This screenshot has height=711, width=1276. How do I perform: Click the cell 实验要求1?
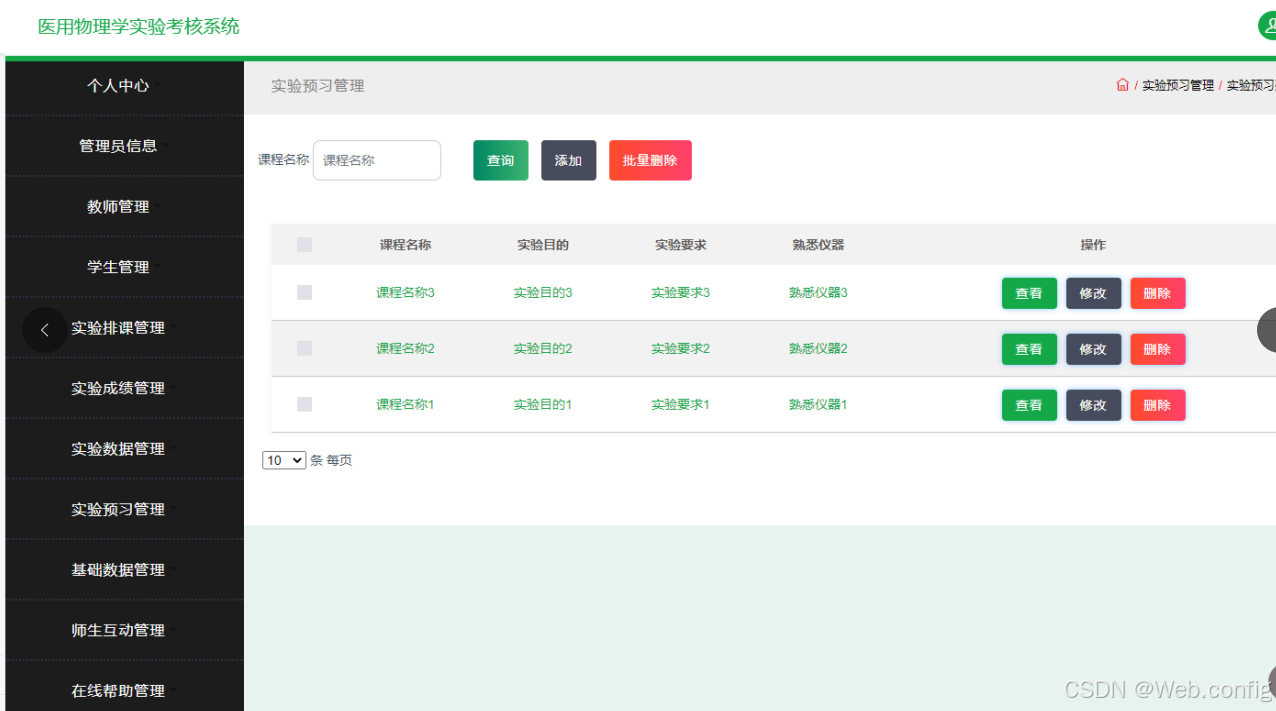click(x=680, y=405)
